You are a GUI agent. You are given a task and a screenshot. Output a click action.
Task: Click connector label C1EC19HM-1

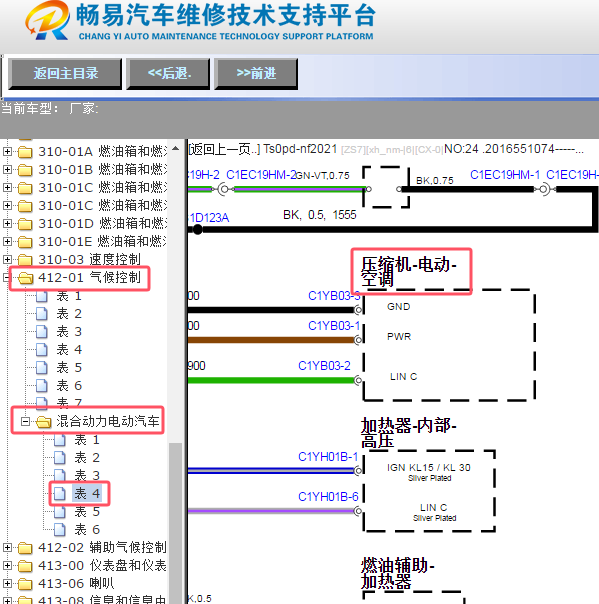coord(505,175)
